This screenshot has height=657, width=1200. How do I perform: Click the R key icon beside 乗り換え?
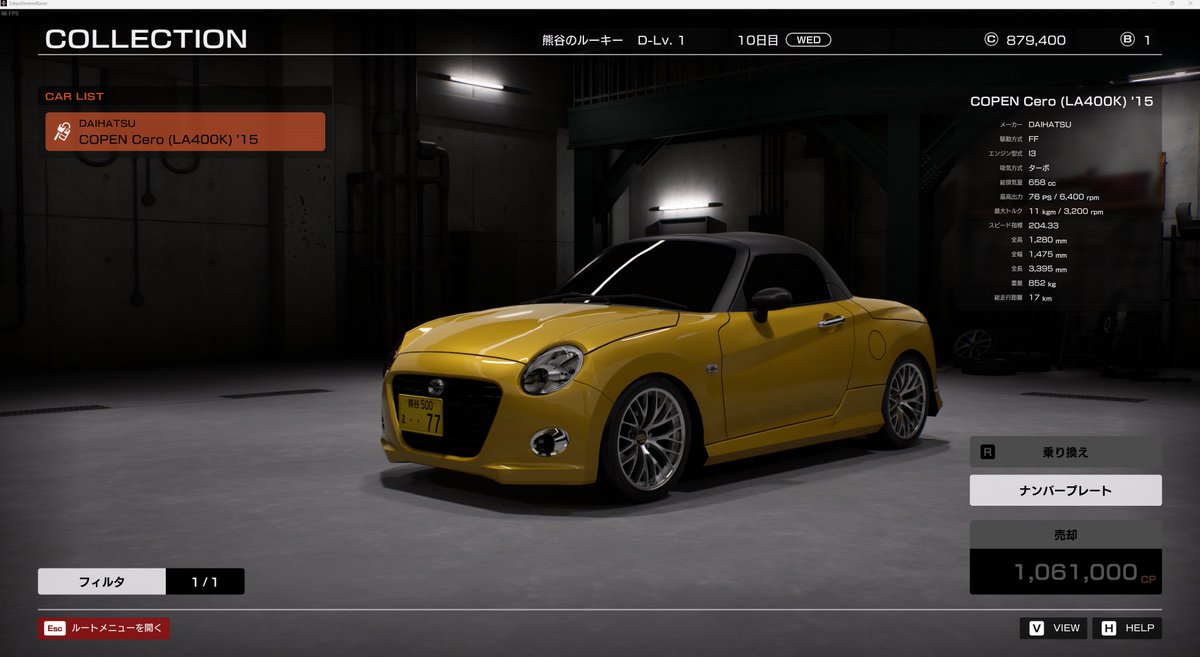click(x=988, y=452)
